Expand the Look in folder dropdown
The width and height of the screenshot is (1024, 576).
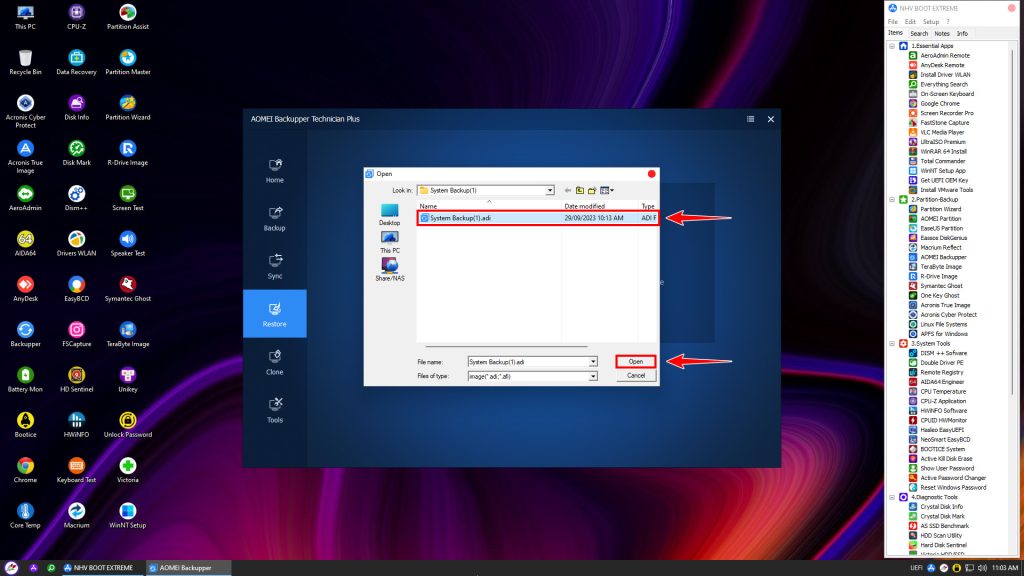pyautogui.click(x=550, y=190)
